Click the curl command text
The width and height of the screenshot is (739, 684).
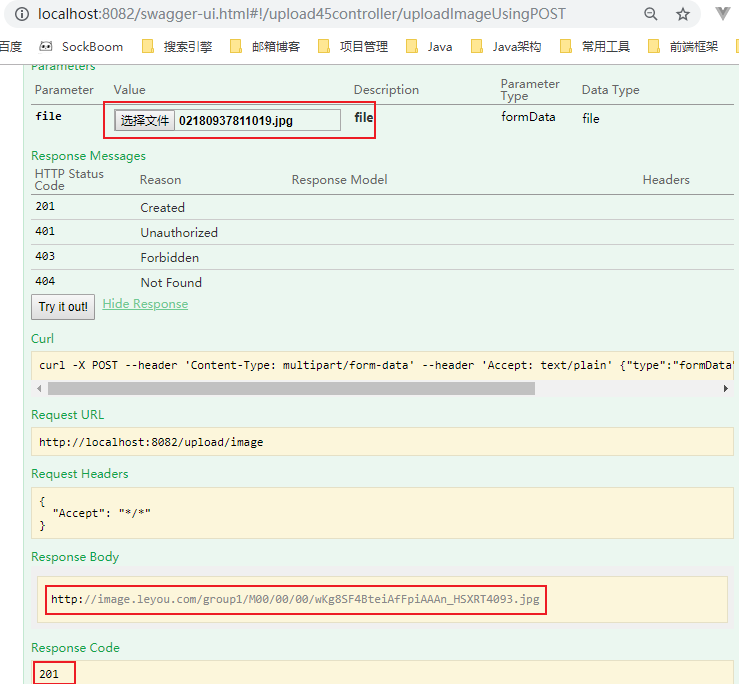tap(386, 365)
